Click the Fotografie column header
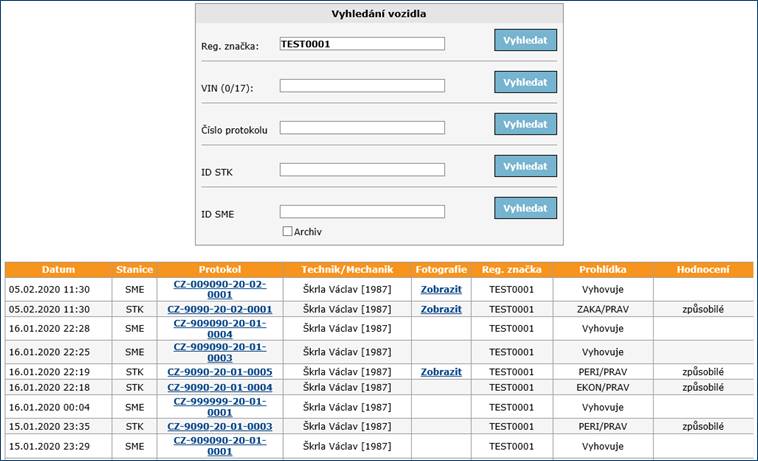758x461 pixels. (x=441, y=270)
